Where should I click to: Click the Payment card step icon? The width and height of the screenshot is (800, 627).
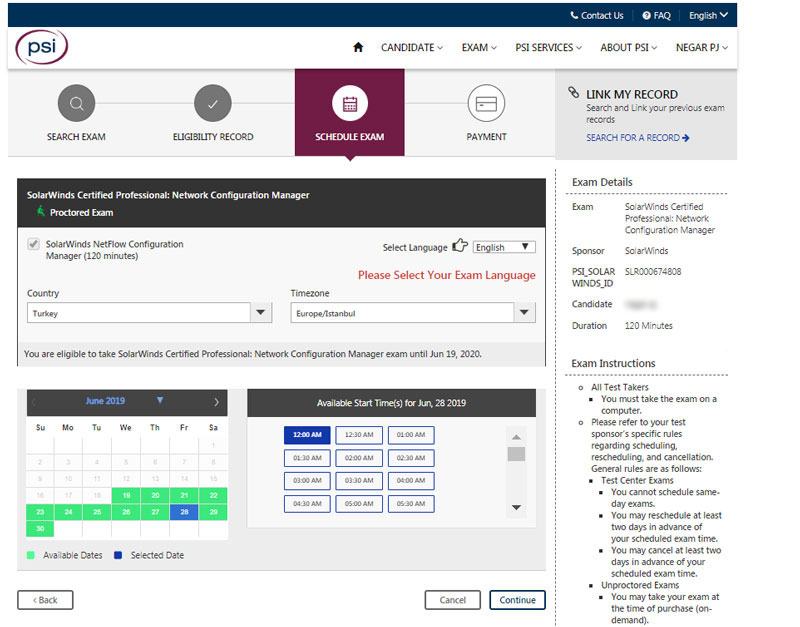click(486, 103)
